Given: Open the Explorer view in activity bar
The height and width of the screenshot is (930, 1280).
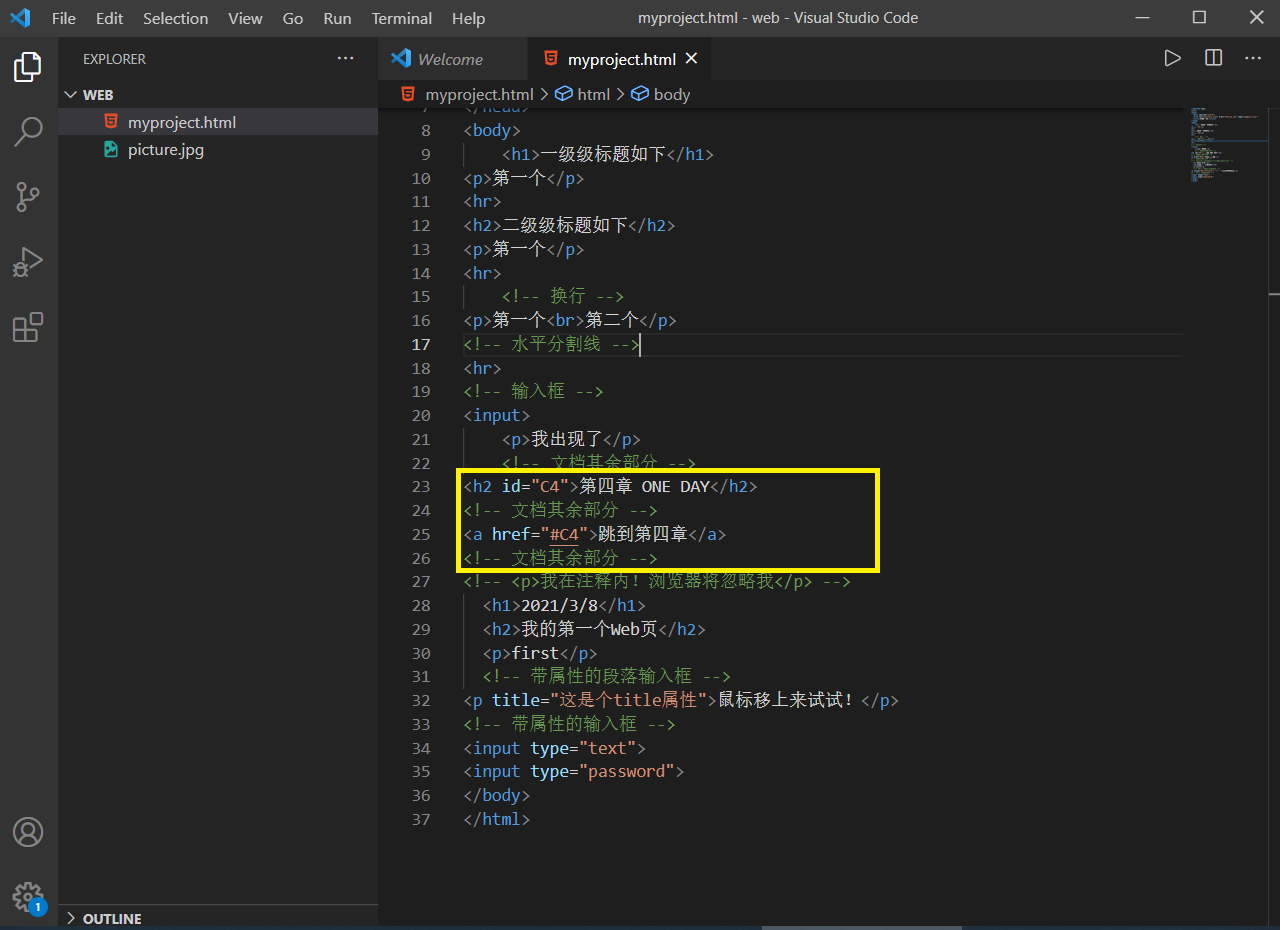Looking at the screenshot, I should click(x=28, y=68).
